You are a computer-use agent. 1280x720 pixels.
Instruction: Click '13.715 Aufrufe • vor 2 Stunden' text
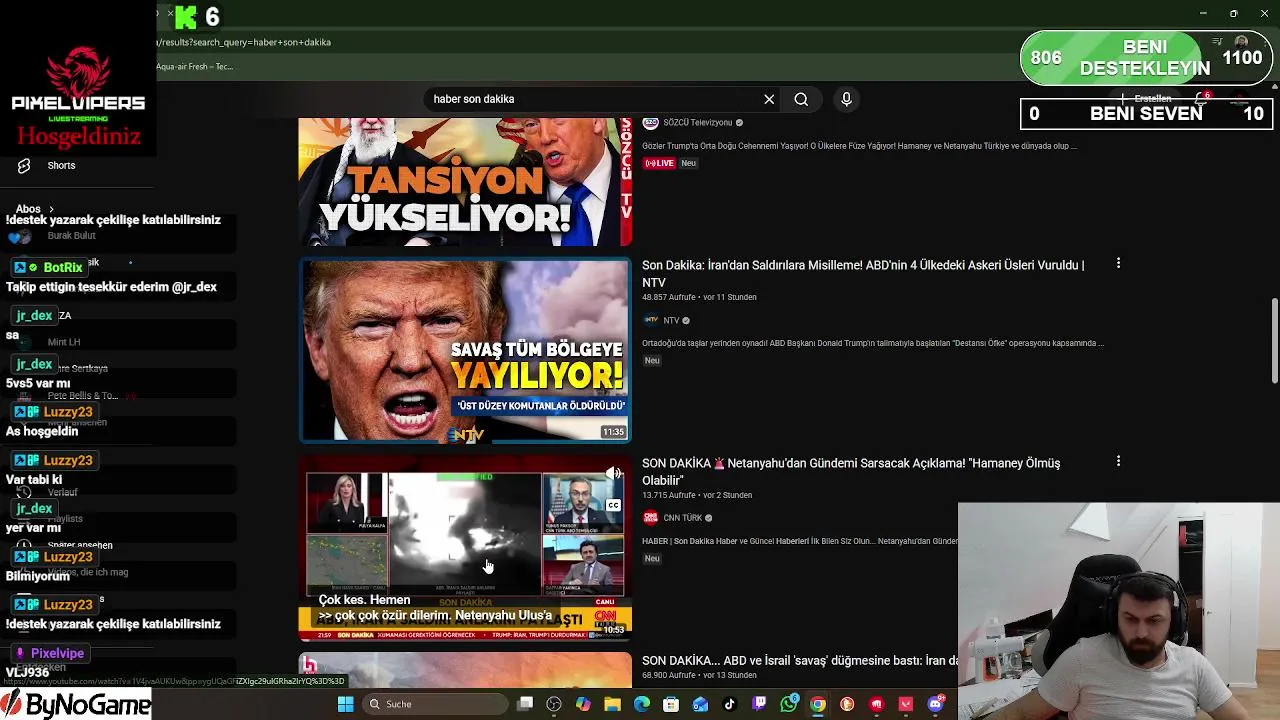(x=697, y=495)
